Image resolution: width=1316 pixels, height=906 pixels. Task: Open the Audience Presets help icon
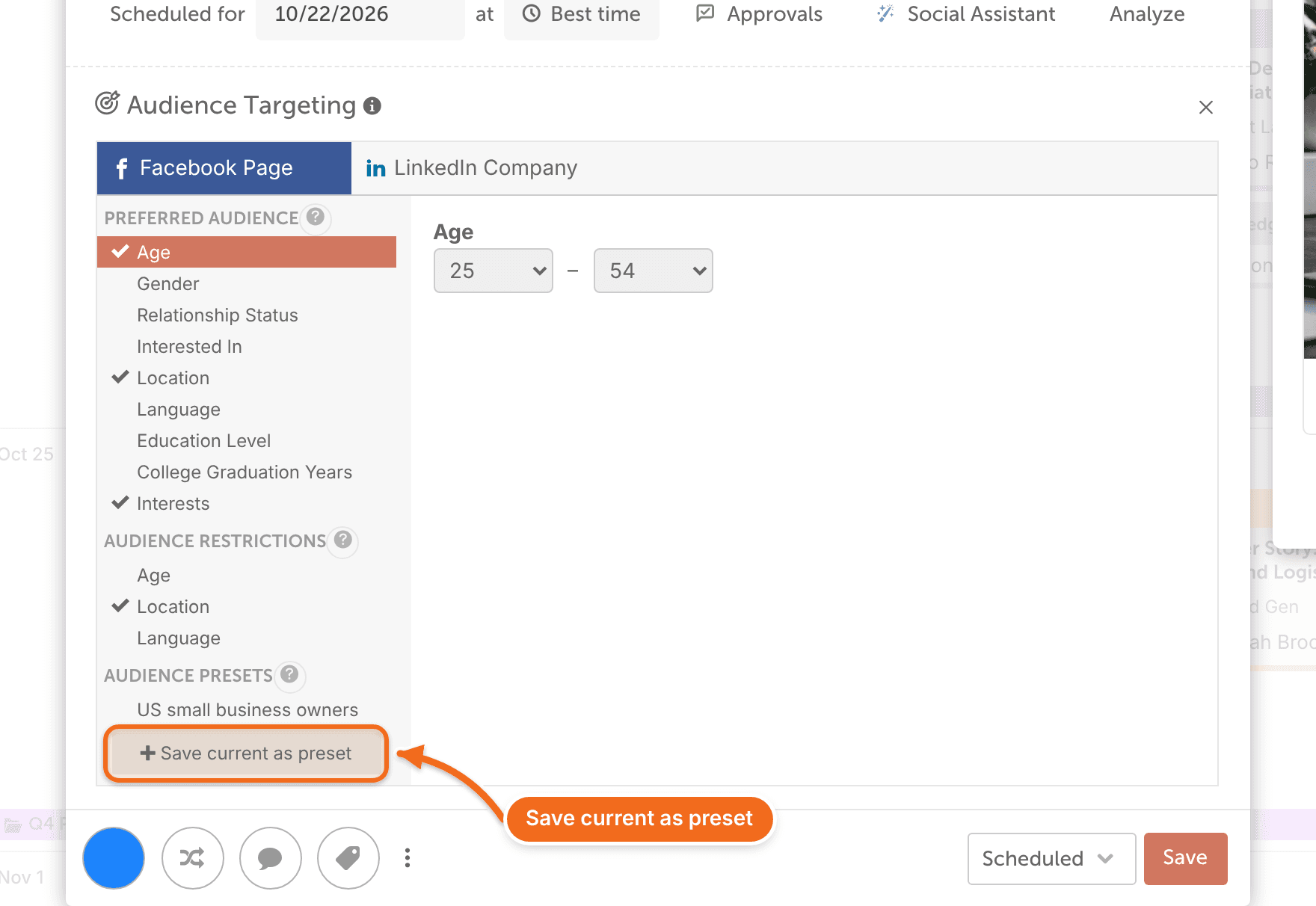289,674
